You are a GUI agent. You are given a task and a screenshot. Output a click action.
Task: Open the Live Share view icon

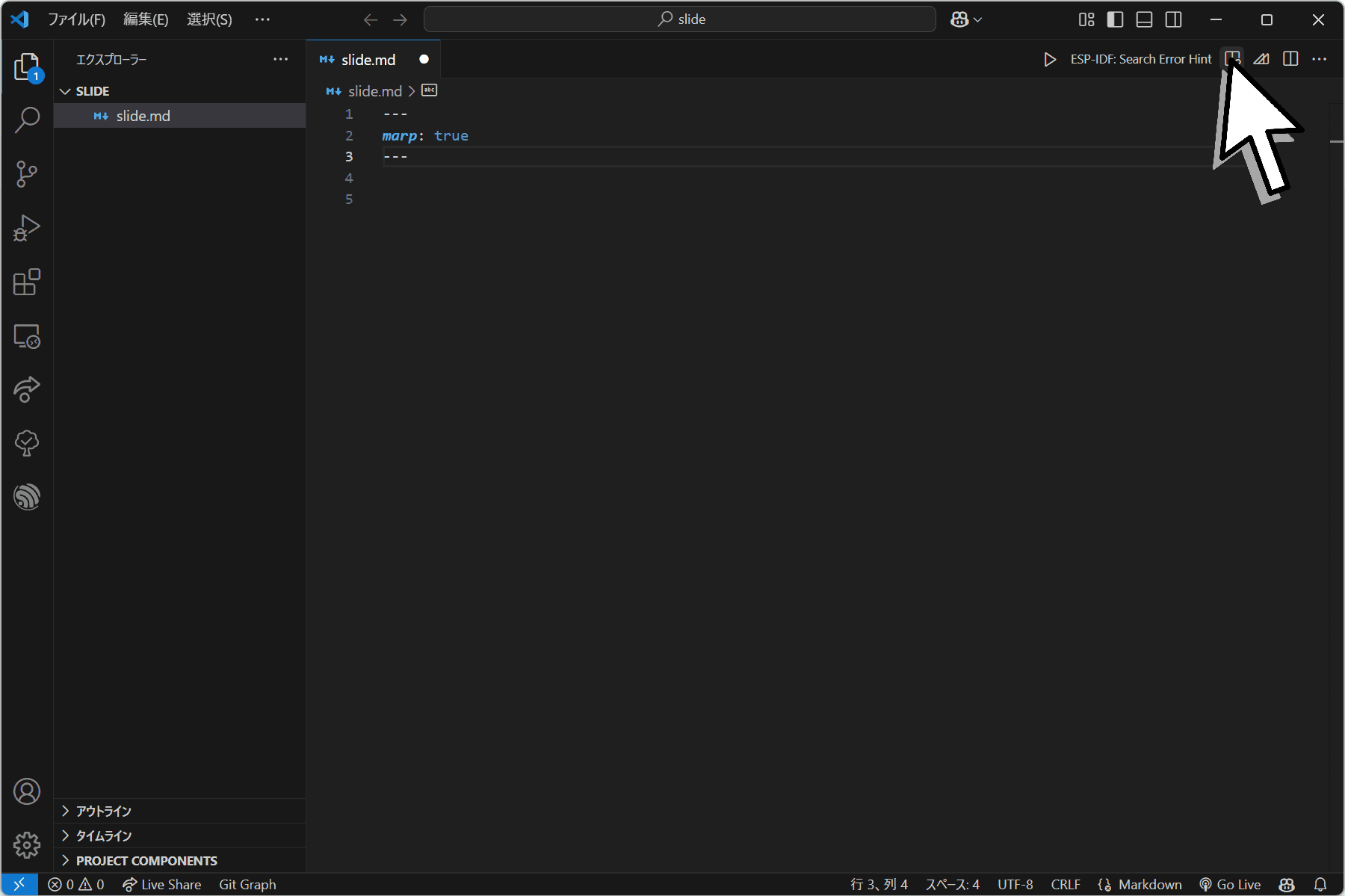27,389
